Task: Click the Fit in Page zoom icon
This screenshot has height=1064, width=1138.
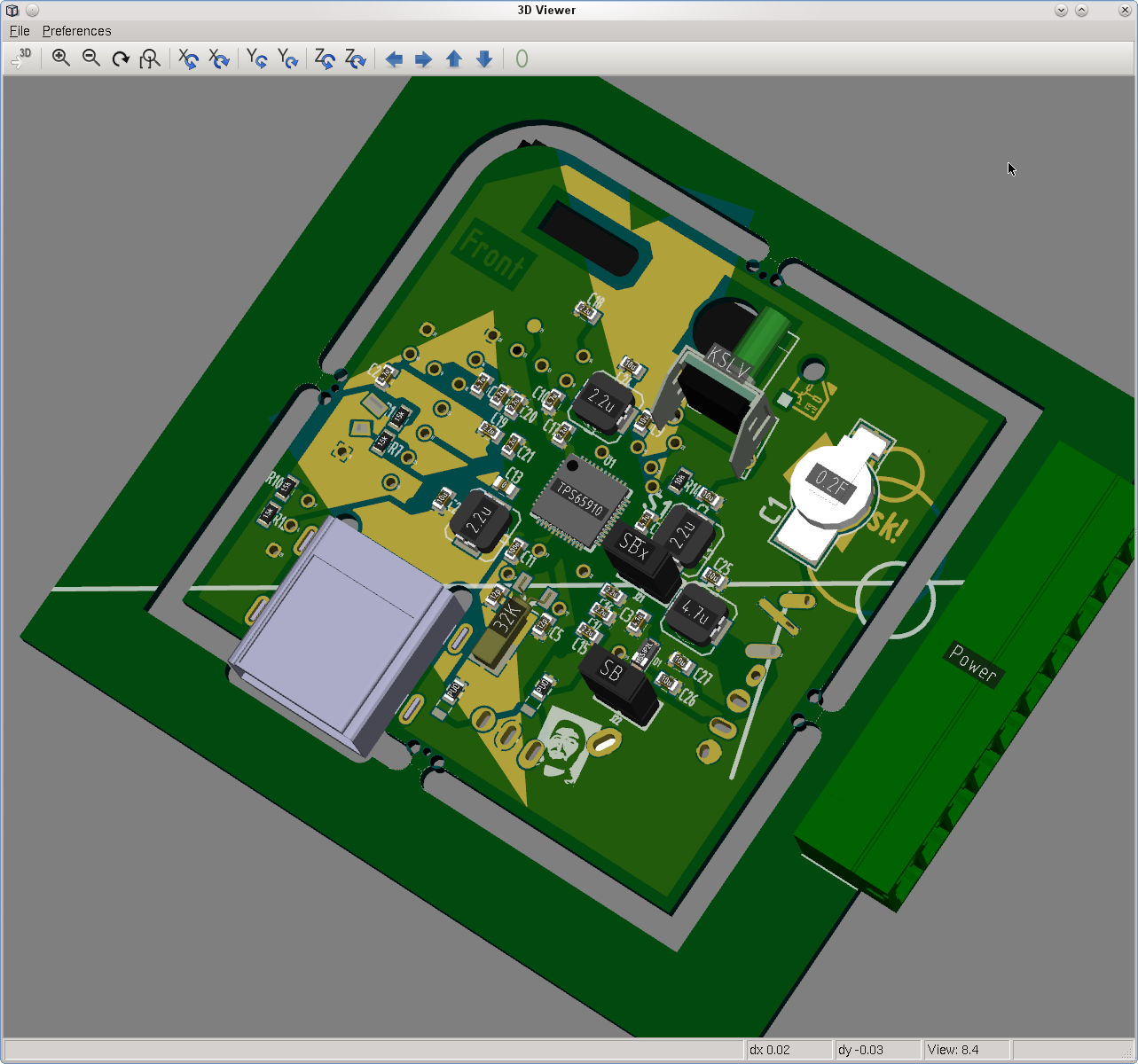Action: [150, 59]
